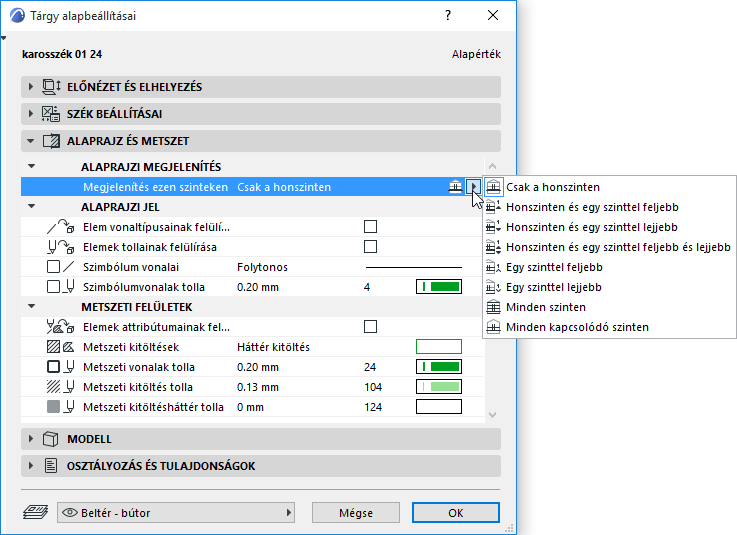Click the Metszeti kitöltés tolla light green swatch
737x535 pixels.
pyautogui.click(x=439, y=386)
